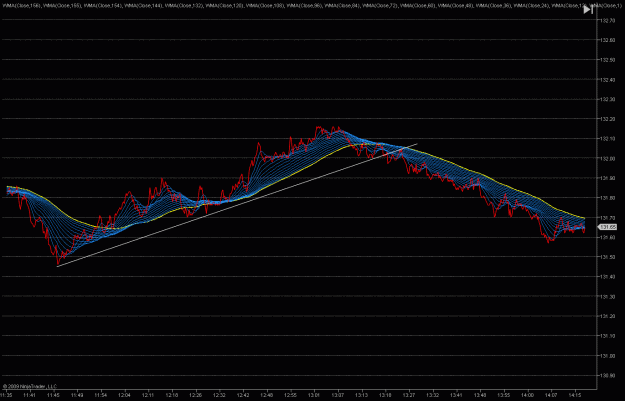The image size is (625, 401).
Task: Click the 12:18 time axis label
Action: [172, 395]
